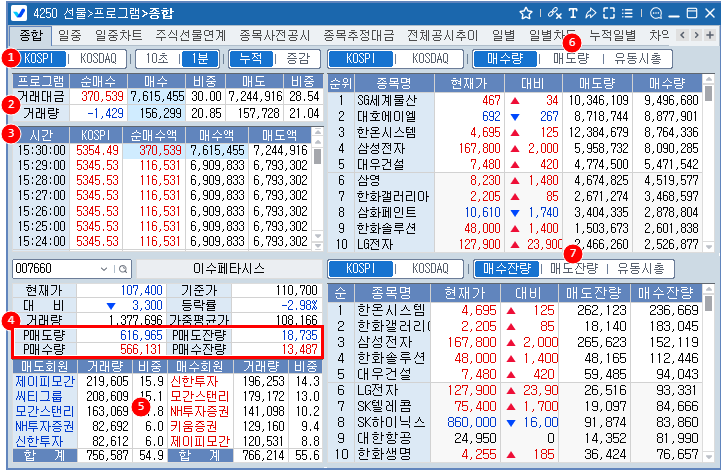This screenshot has width=722, height=471.
Task: Click the favorites star icon in title bar
Action: click(x=526, y=13)
